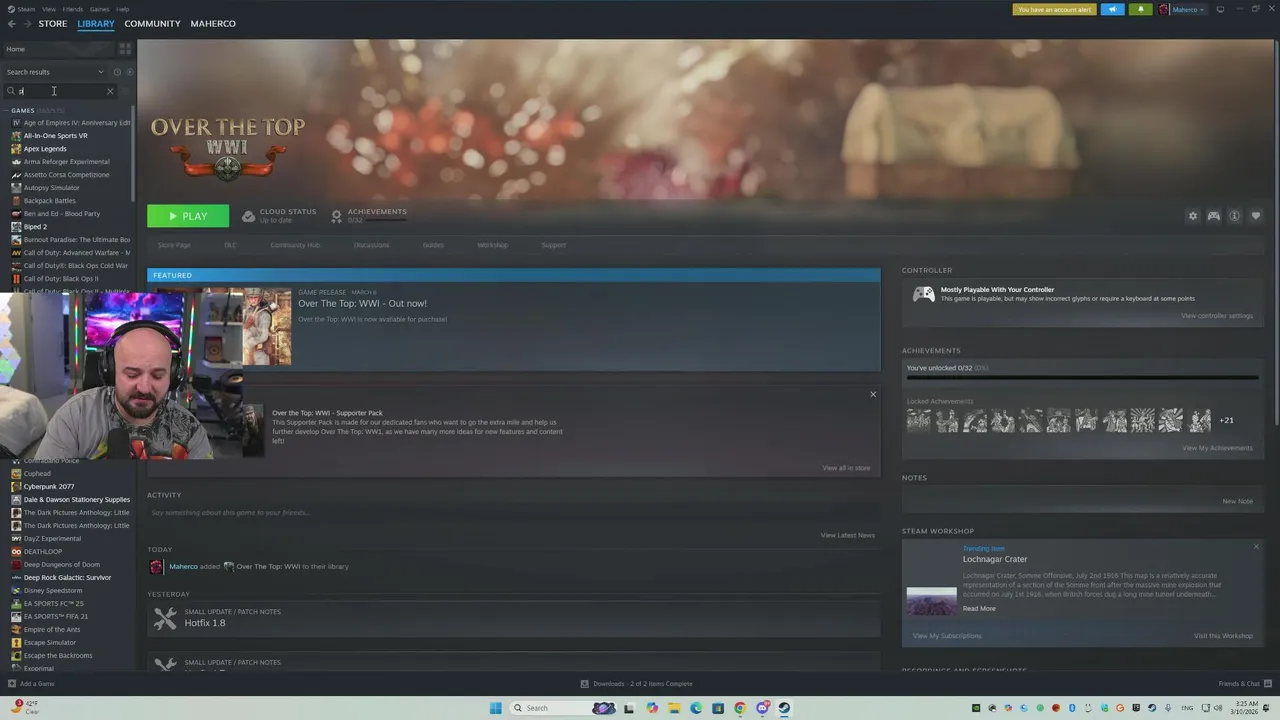Toggle collections grid view icon
Viewport: 1280px width, 720px height.
click(125, 49)
